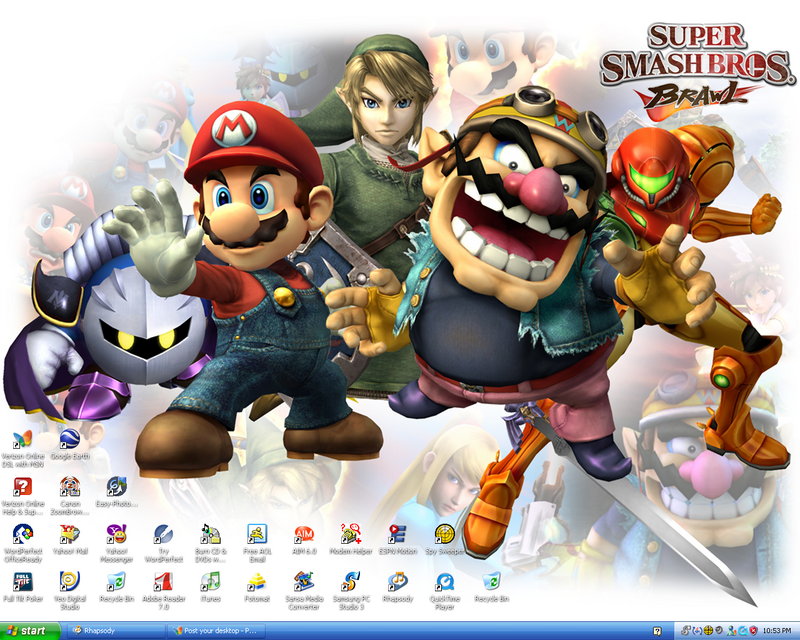This screenshot has width=800, height=640.
Task: Select the Sansa Media Converter icon
Action: coord(305,591)
